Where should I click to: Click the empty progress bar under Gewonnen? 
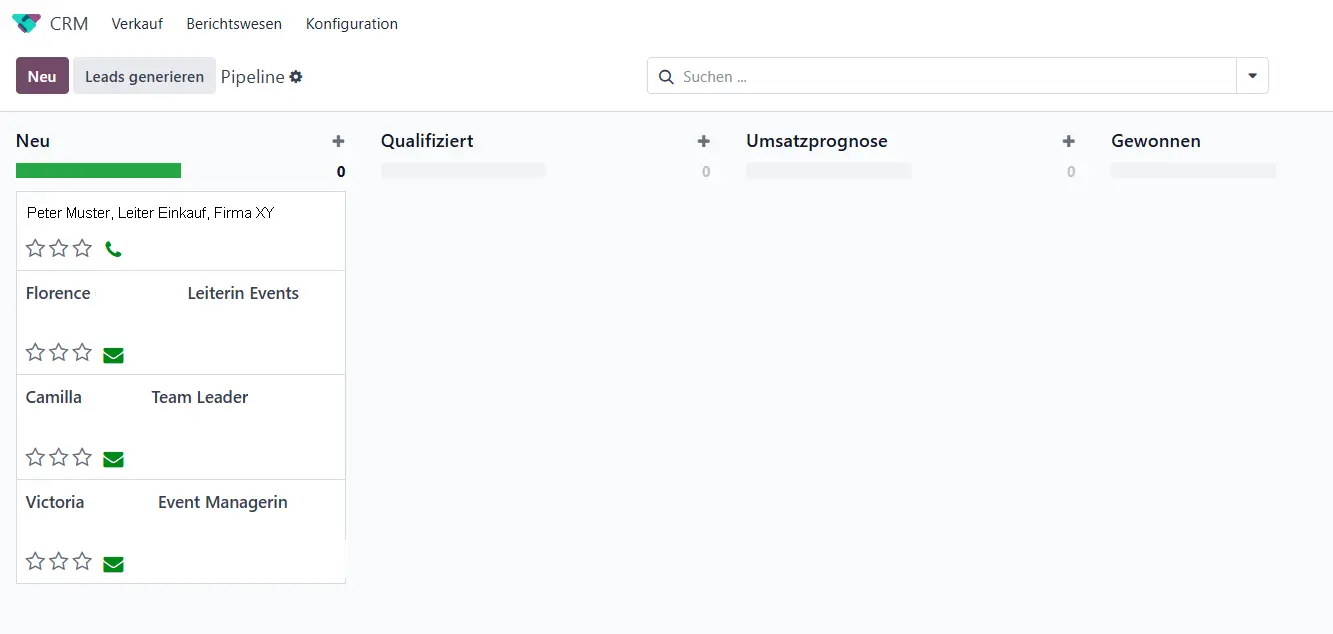[x=1194, y=171]
